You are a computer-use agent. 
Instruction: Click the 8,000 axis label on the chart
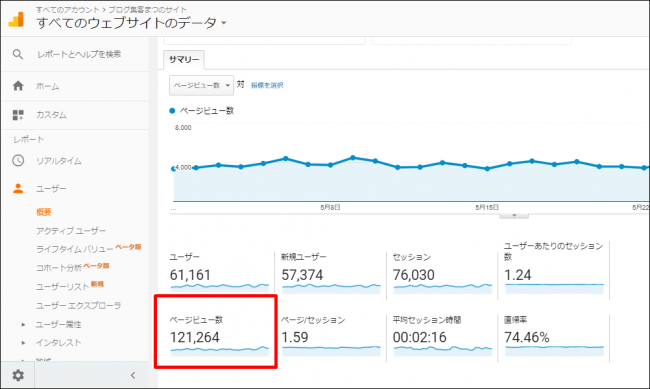click(183, 128)
